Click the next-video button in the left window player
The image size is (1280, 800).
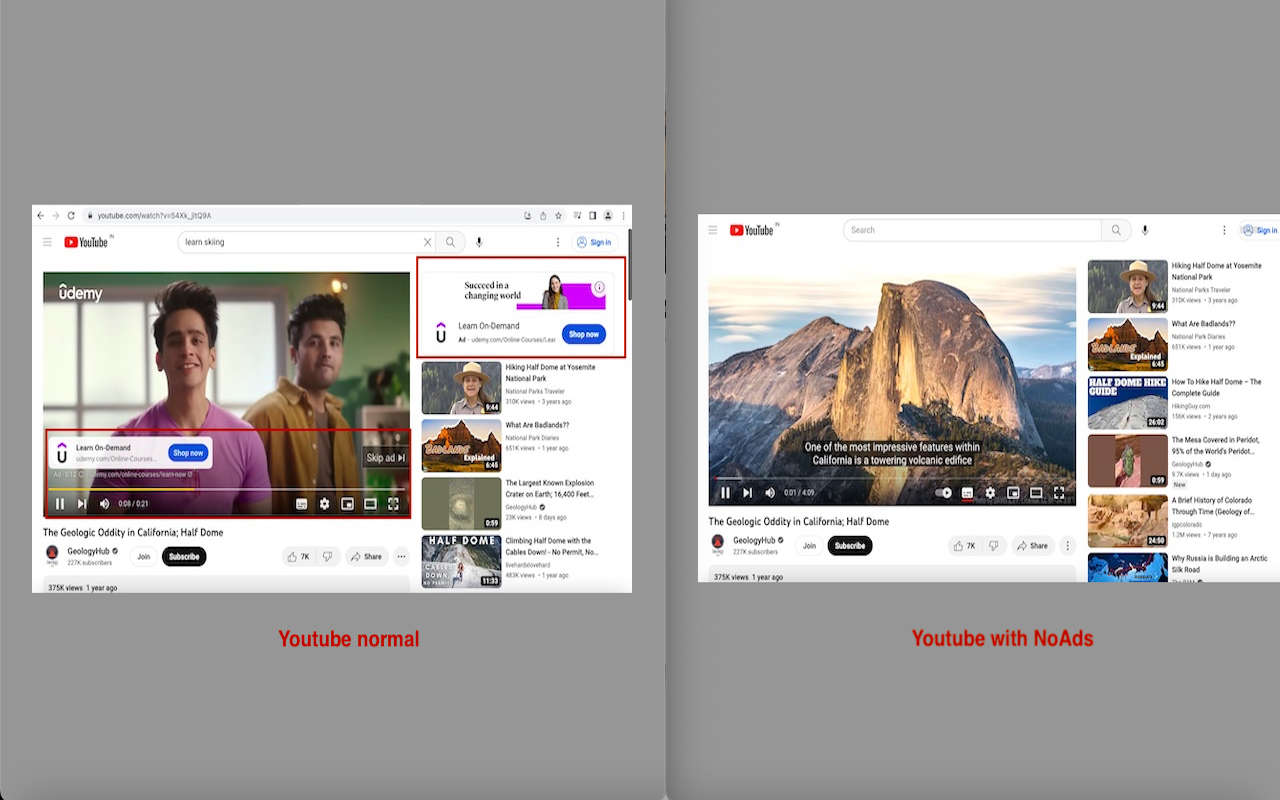coord(82,504)
